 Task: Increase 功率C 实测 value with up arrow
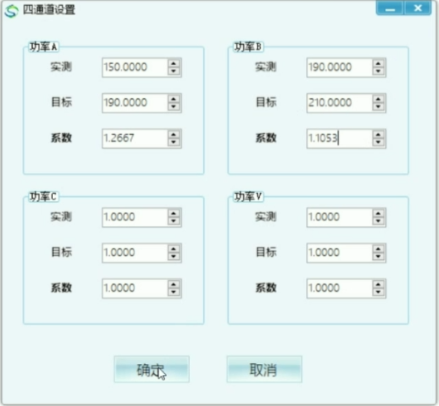(174, 213)
